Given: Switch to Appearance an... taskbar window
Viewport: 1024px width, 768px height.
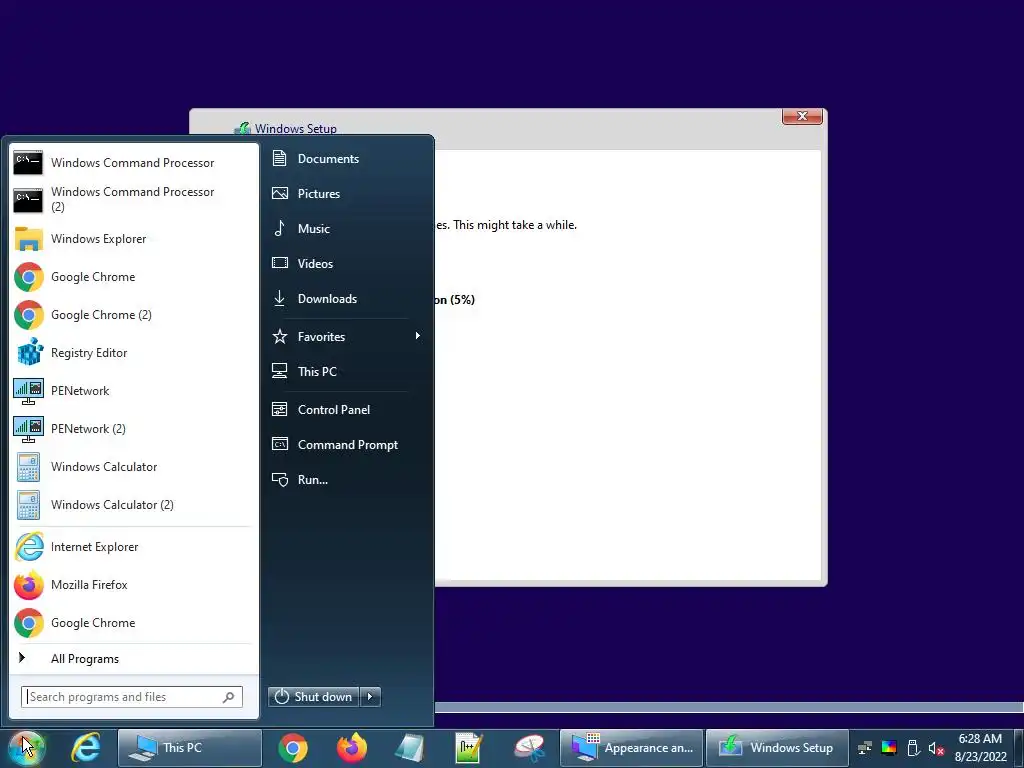Looking at the screenshot, I should point(632,748).
